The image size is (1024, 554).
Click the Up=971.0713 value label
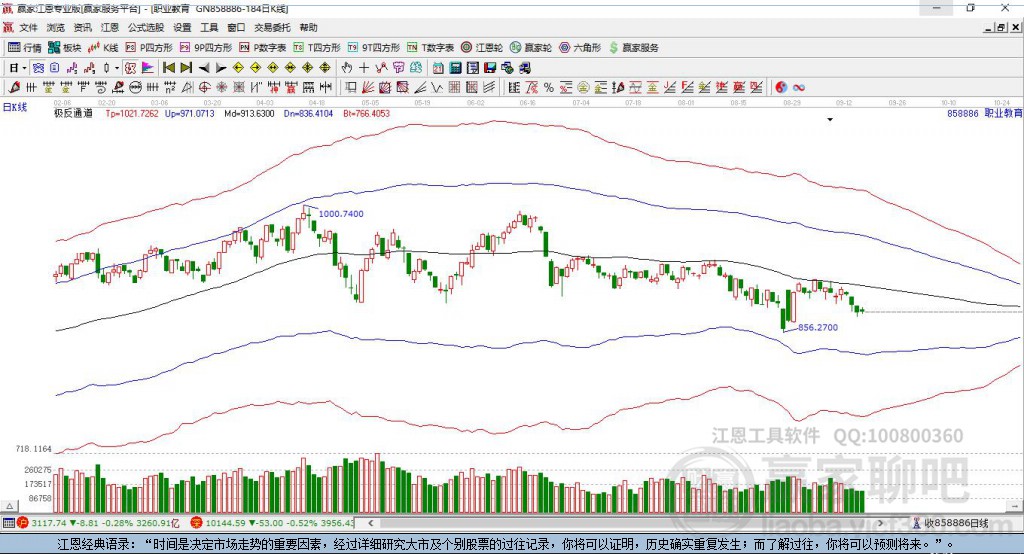pos(189,113)
